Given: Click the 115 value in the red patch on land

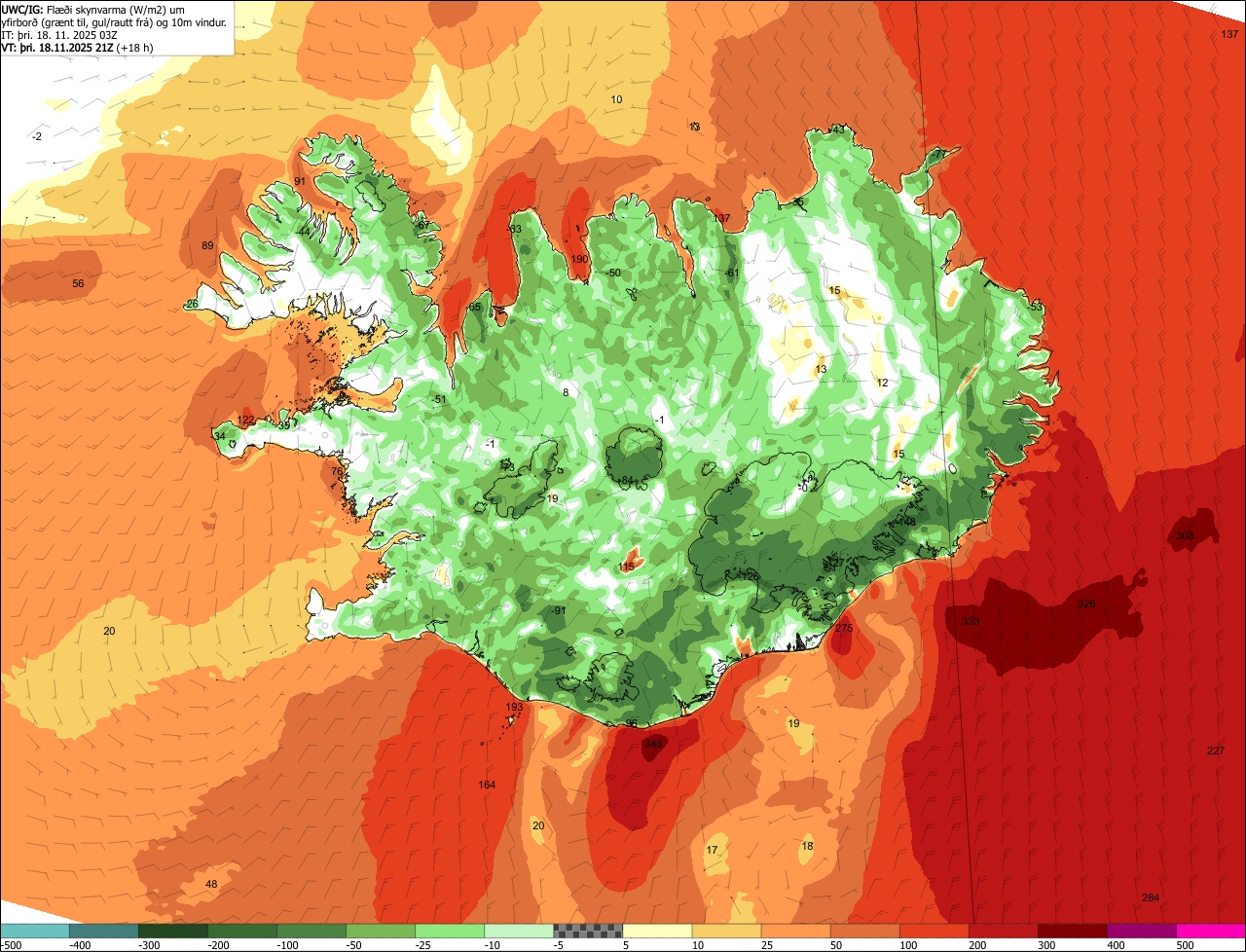Looking at the screenshot, I should pyautogui.click(x=627, y=567).
